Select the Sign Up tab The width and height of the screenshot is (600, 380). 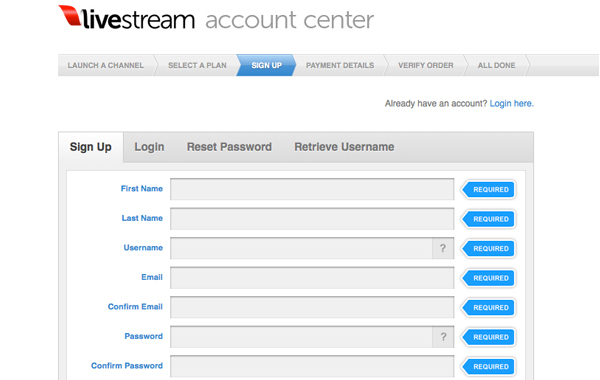91,147
